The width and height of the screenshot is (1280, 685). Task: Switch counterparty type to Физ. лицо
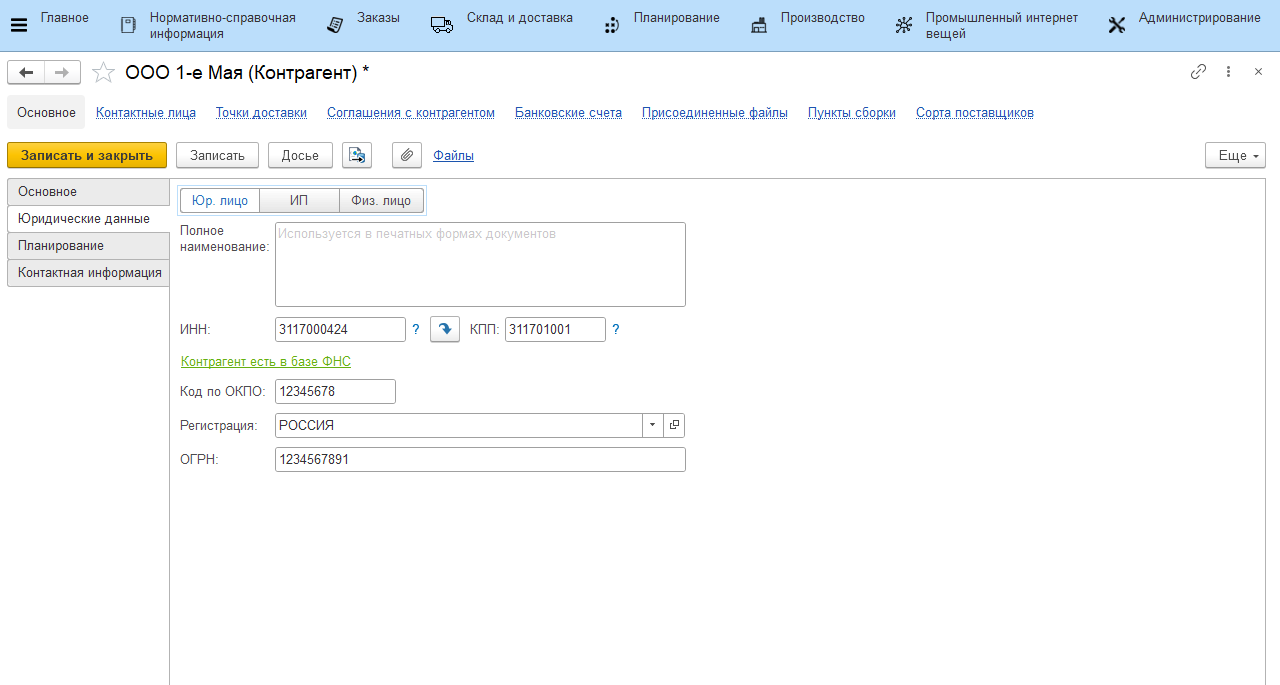point(381,200)
